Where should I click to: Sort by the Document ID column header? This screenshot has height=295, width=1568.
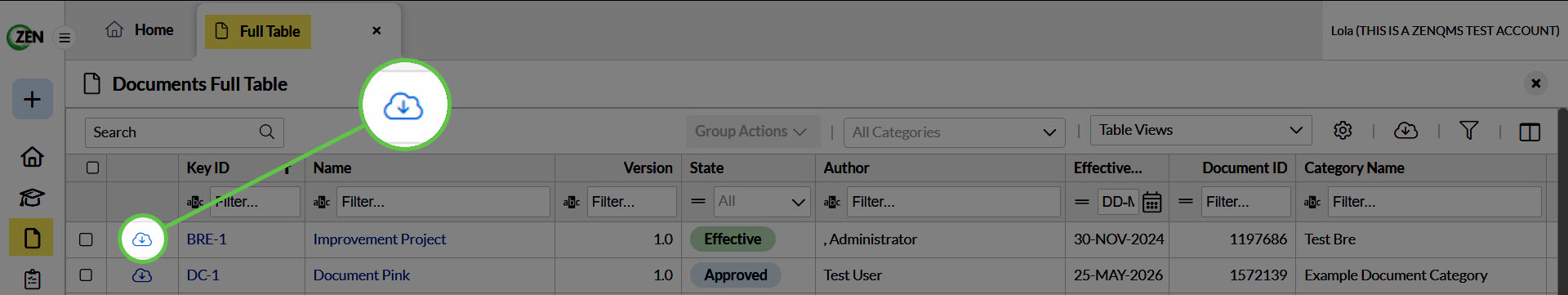coord(1245,168)
